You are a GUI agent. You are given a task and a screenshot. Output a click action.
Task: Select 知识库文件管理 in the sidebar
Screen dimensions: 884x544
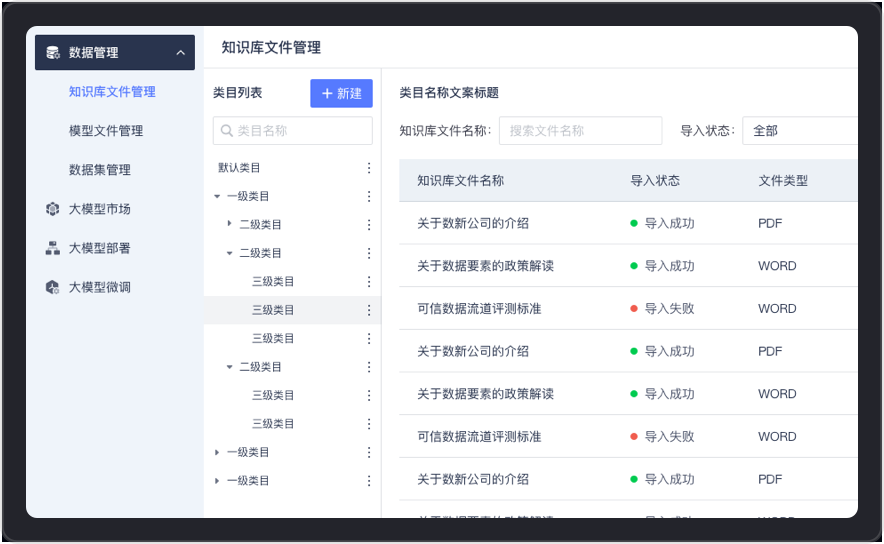tap(112, 92)
